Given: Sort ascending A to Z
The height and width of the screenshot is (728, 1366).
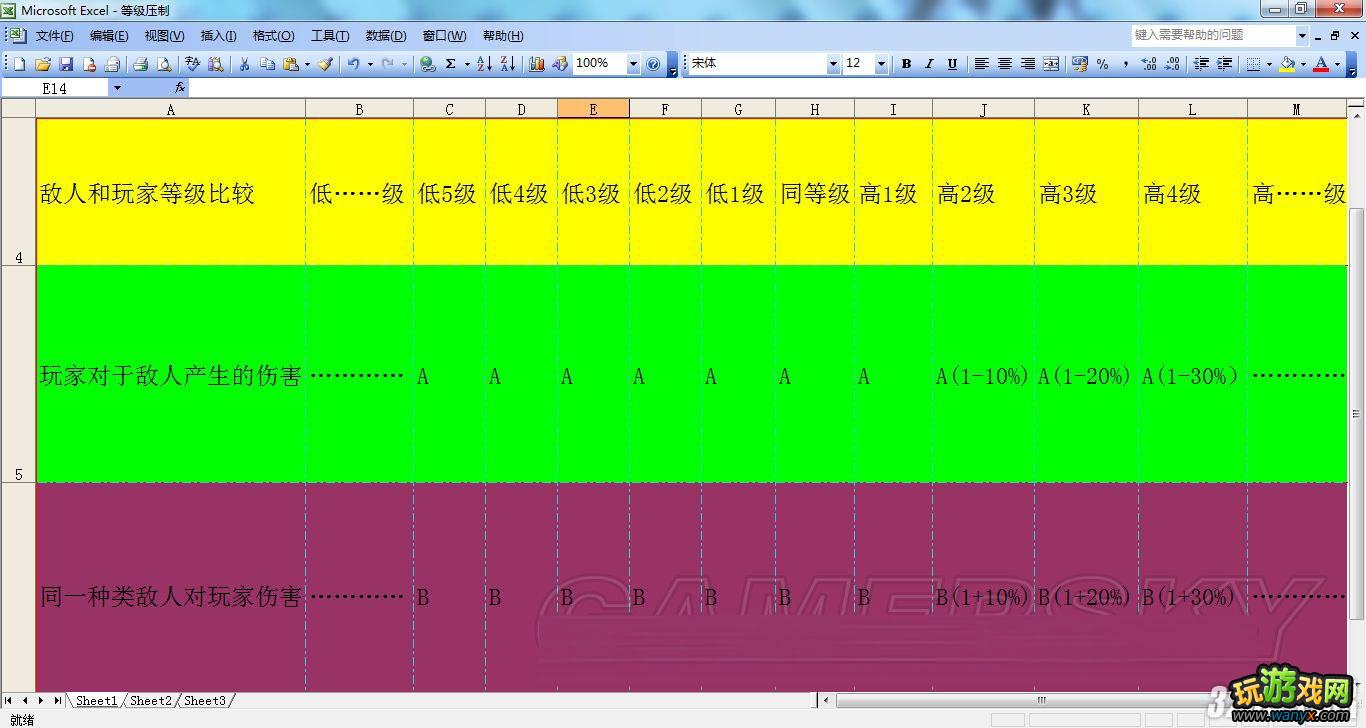Looking at the screenshot, I should pos(484,64).
